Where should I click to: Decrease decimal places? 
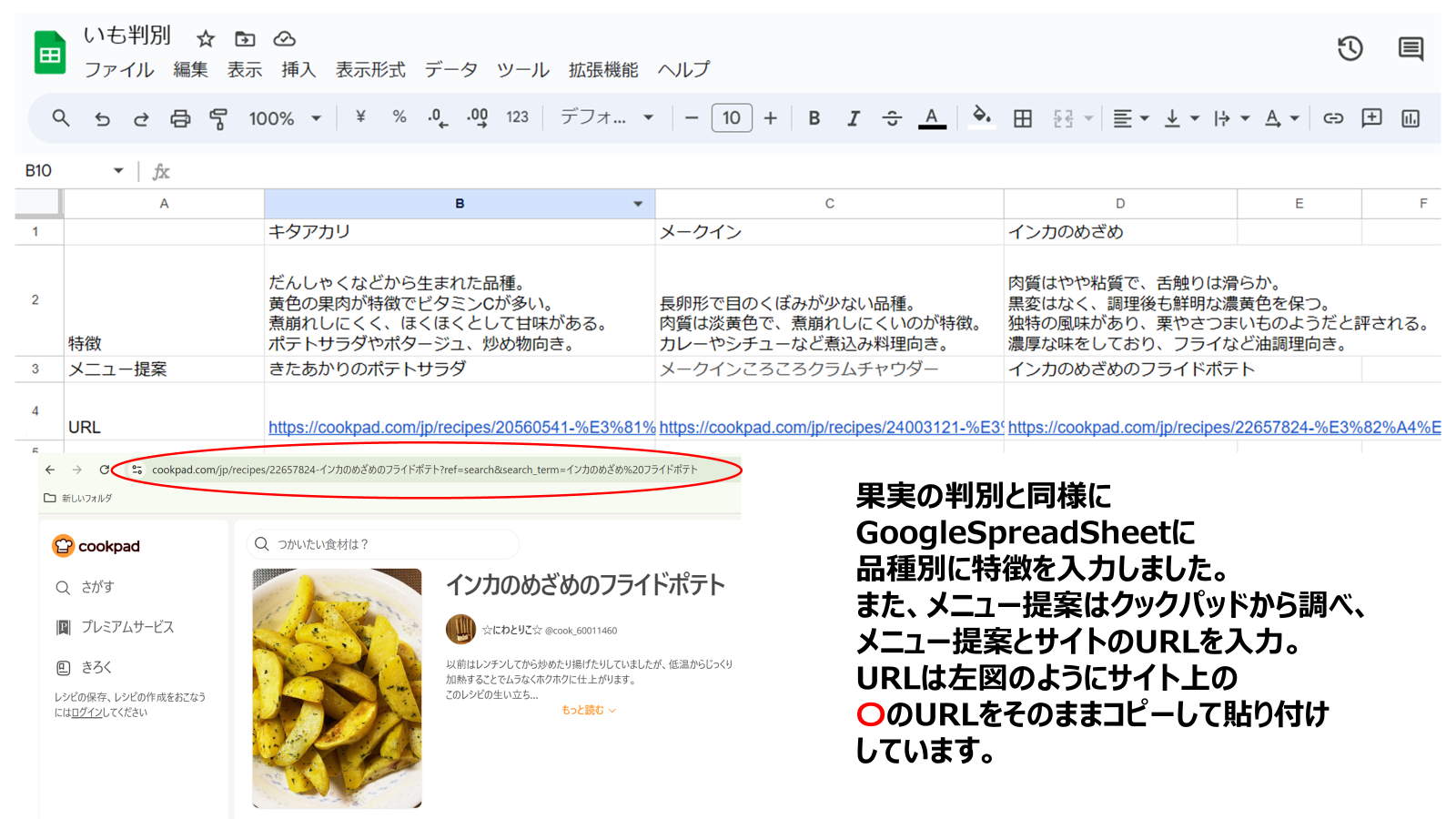[x=438, y=117]
